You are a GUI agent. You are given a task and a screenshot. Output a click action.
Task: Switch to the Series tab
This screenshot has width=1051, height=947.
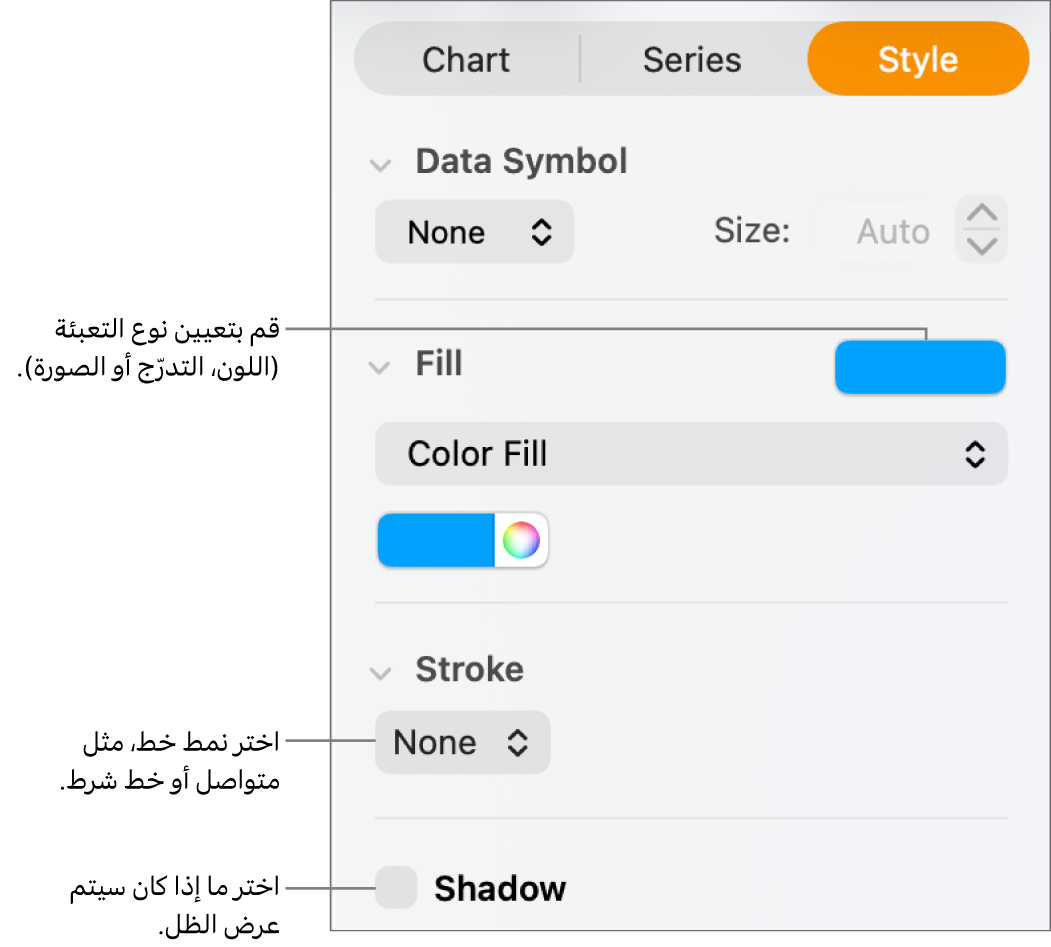point(692,60)
